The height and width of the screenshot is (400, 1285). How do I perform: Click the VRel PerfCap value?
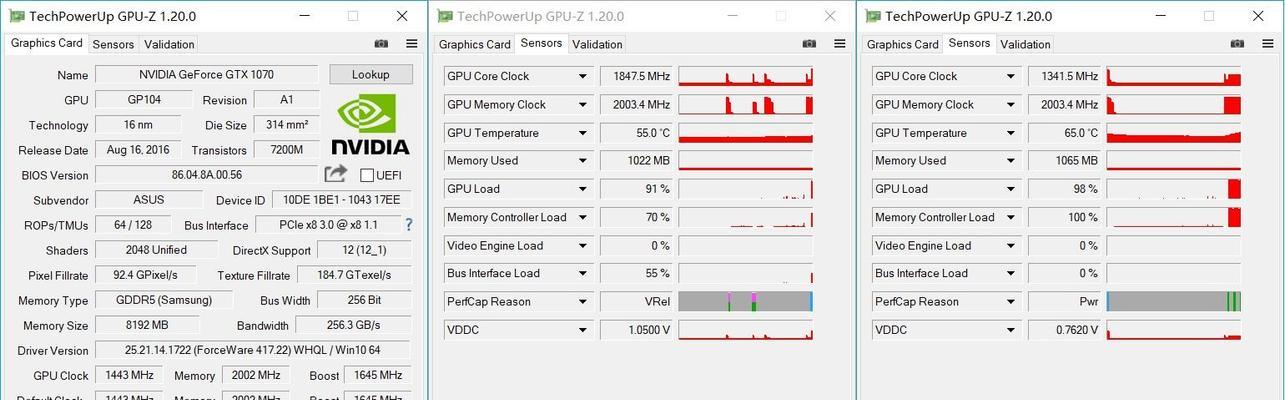coord(636,302)
